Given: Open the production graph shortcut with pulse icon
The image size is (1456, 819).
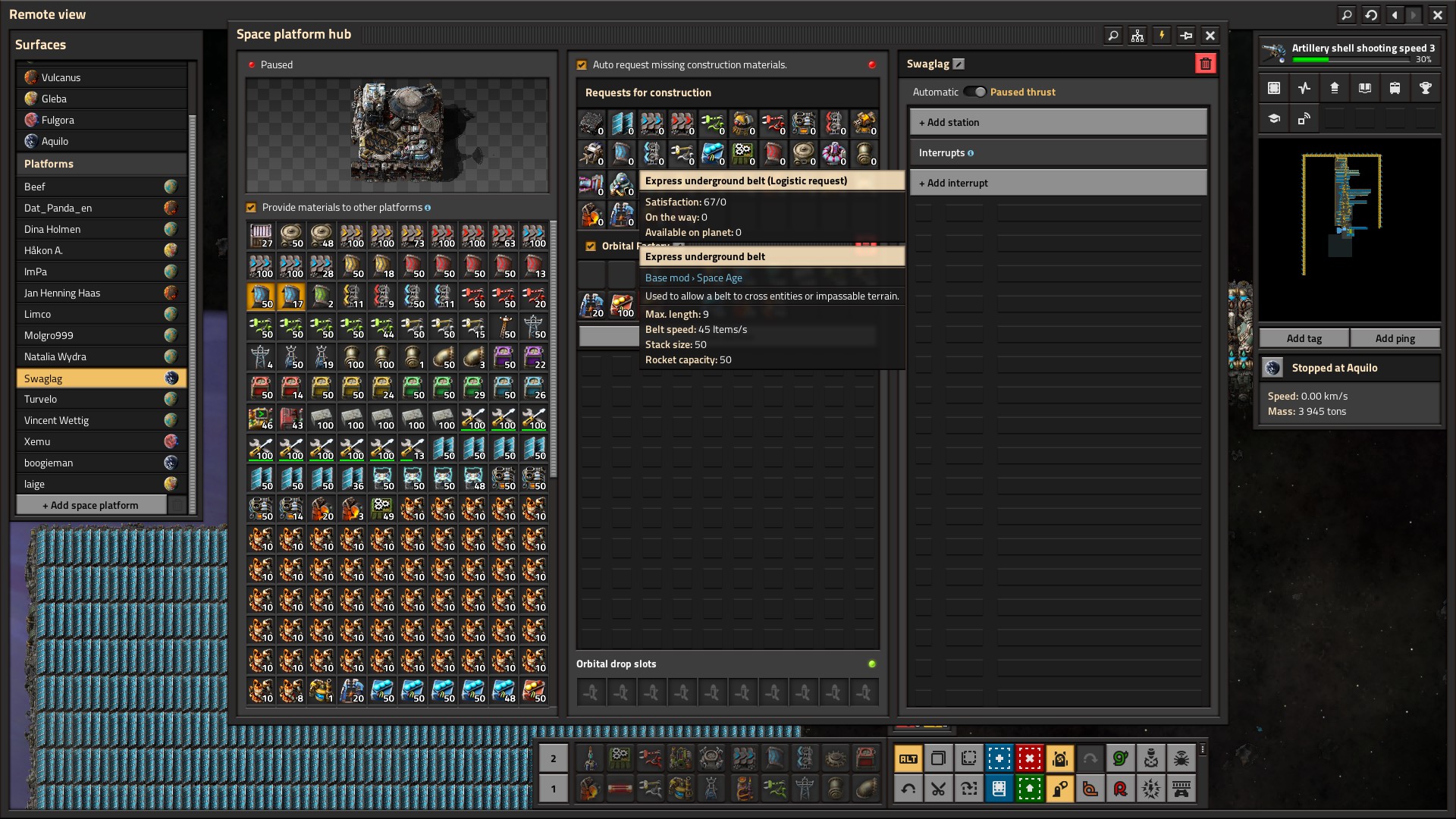Looking at the screenshot, I should [x=1304, y=88].
